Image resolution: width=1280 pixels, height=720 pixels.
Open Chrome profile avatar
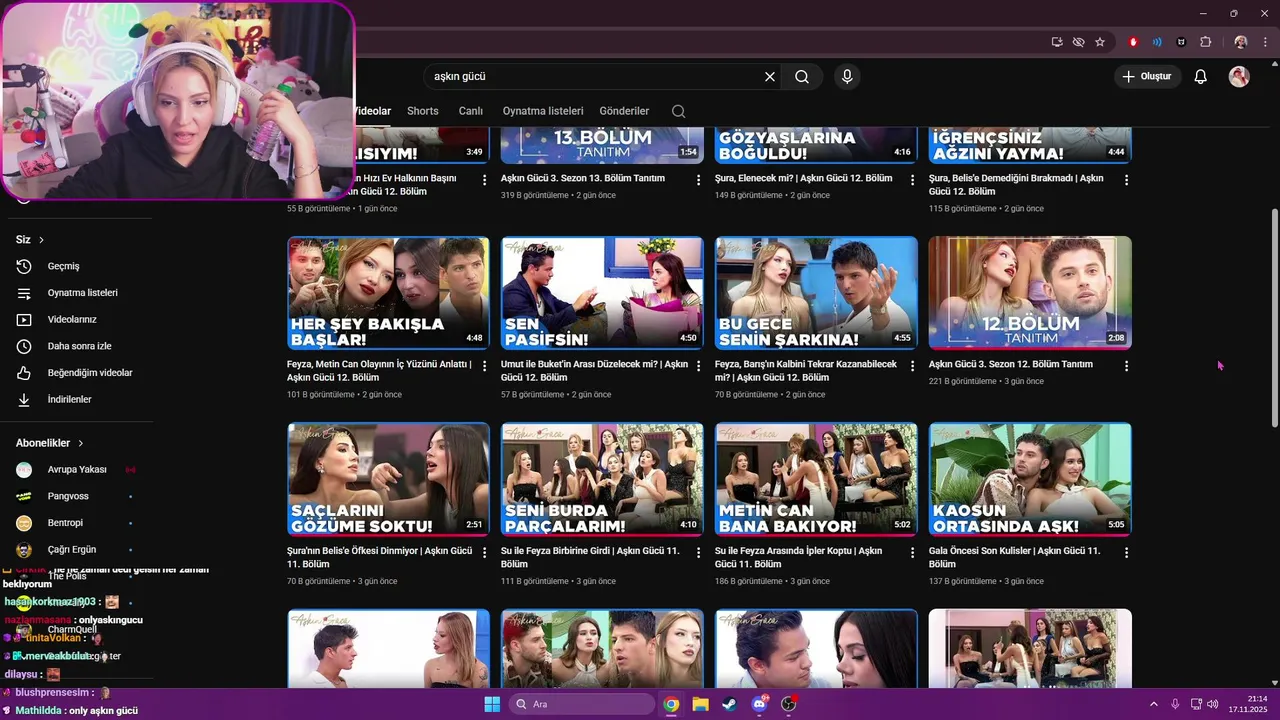click(1241, 42)
